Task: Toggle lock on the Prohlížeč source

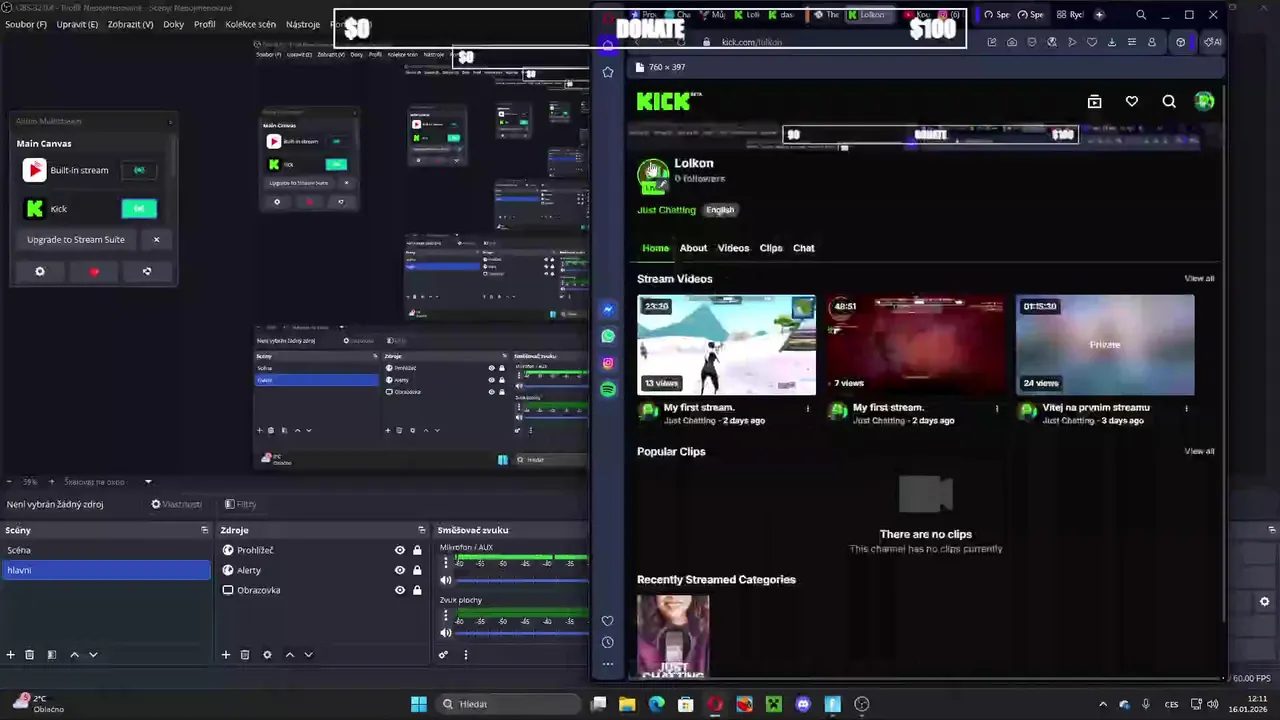Action: (417, 550)
